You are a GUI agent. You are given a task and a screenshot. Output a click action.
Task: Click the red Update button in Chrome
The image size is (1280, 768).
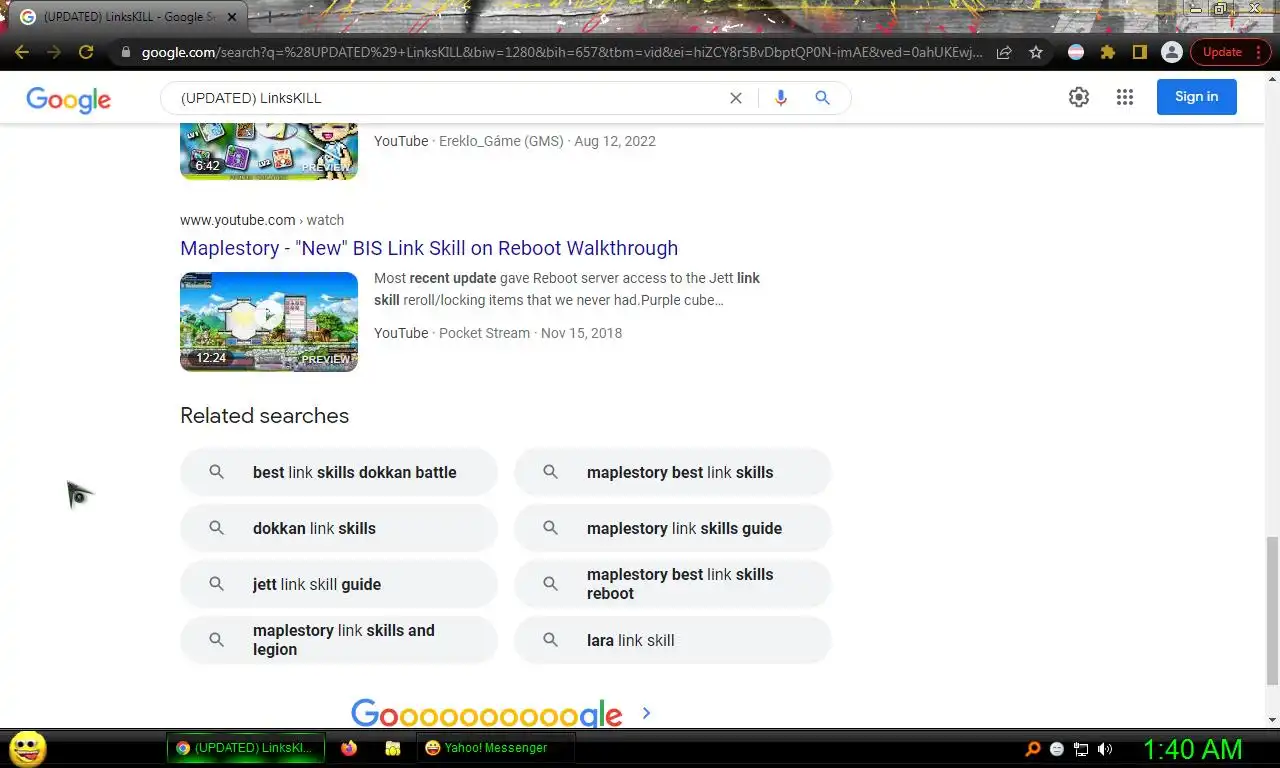[x=1230, y=52]
